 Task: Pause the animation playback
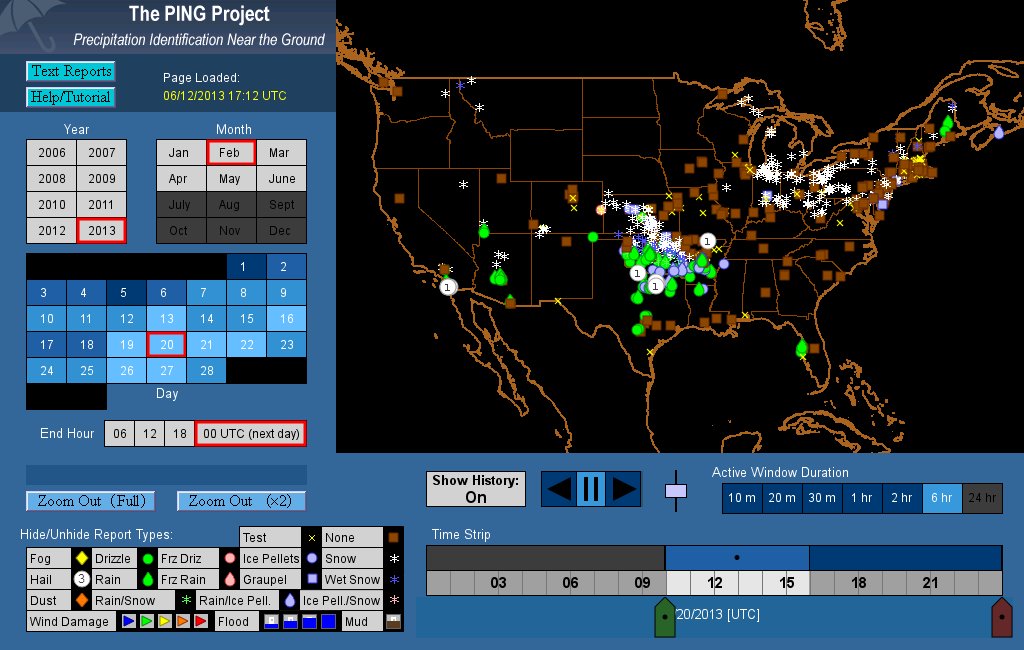[590, 489]
